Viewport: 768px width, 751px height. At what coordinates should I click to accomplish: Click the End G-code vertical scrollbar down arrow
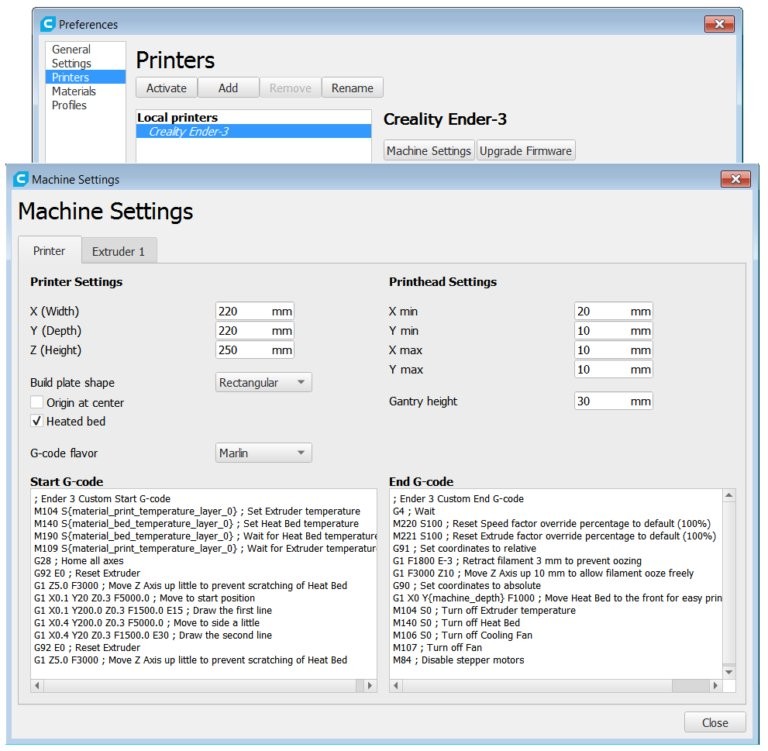coord(728,670)
